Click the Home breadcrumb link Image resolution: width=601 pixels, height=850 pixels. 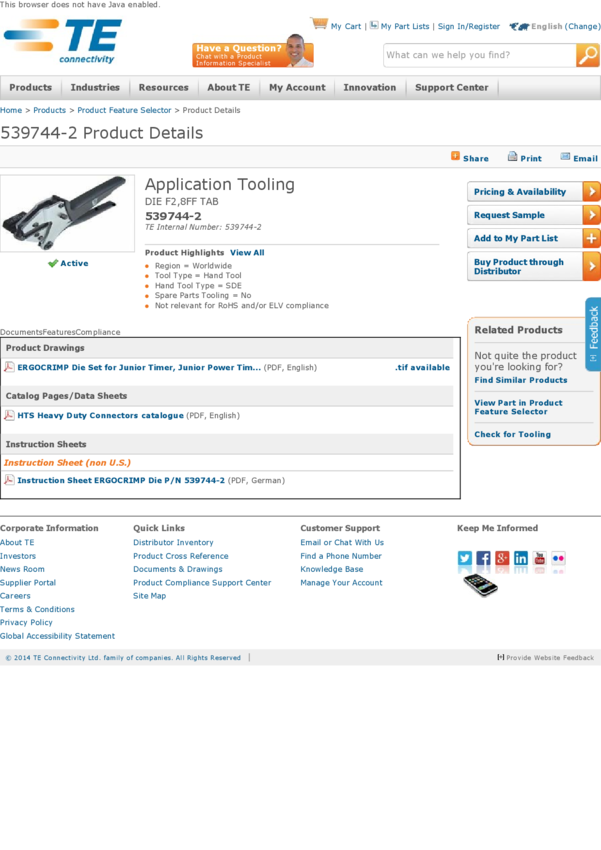pyautogui.click(x=11, y=110)
